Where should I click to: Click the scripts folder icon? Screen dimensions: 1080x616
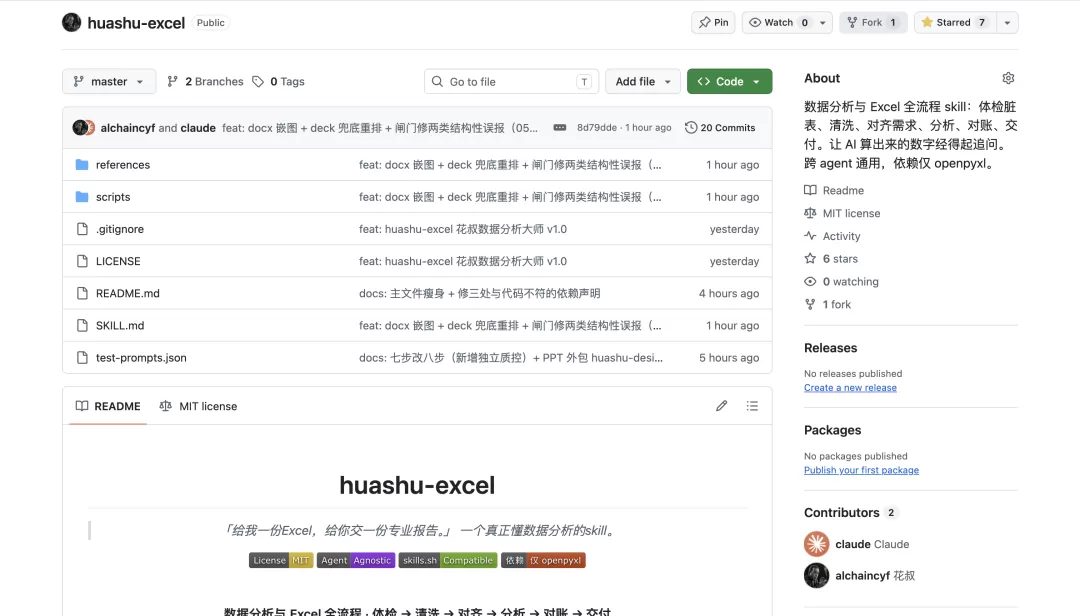(82, 197)
